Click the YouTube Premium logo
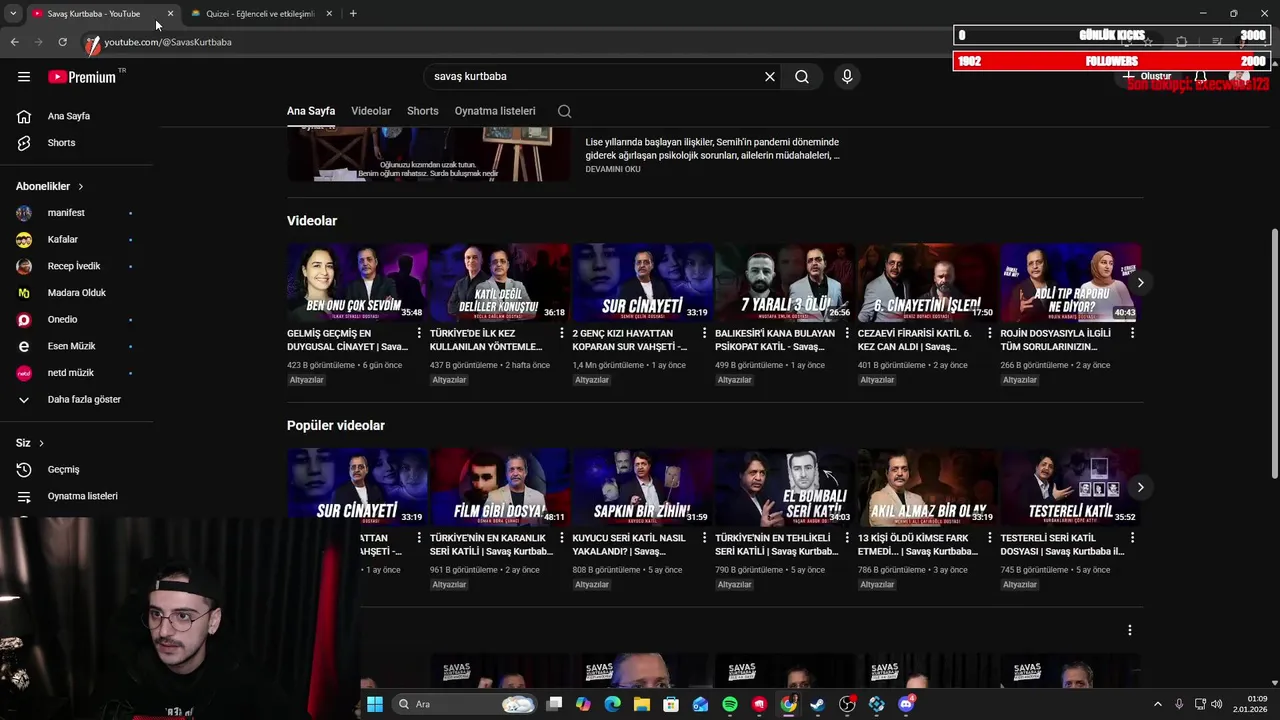The height and width of the screenshot is (720, 1280). pyautogui.click(x=82, y=77)
